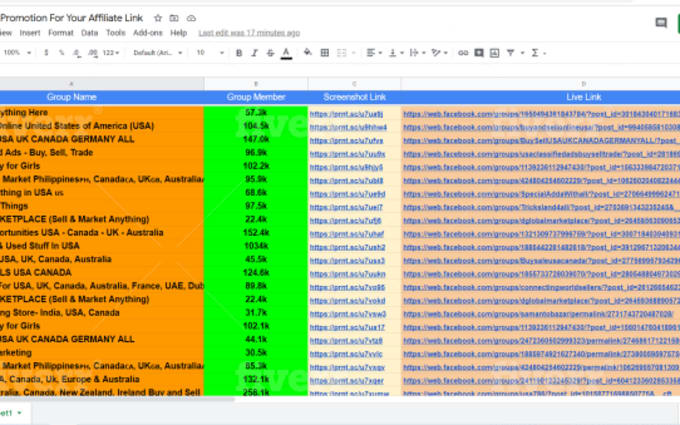Click the increase decimal places icon

92,53
